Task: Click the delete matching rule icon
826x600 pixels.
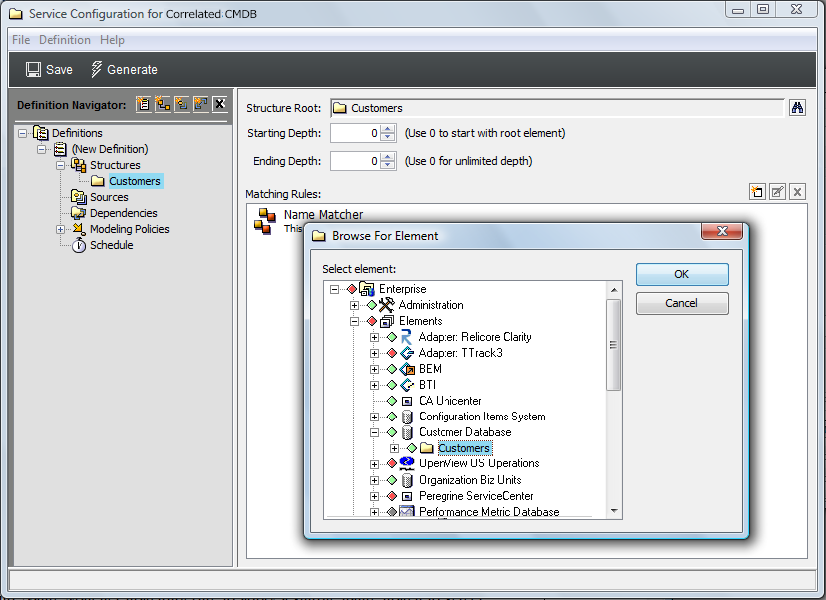Action: pos(797,192)
